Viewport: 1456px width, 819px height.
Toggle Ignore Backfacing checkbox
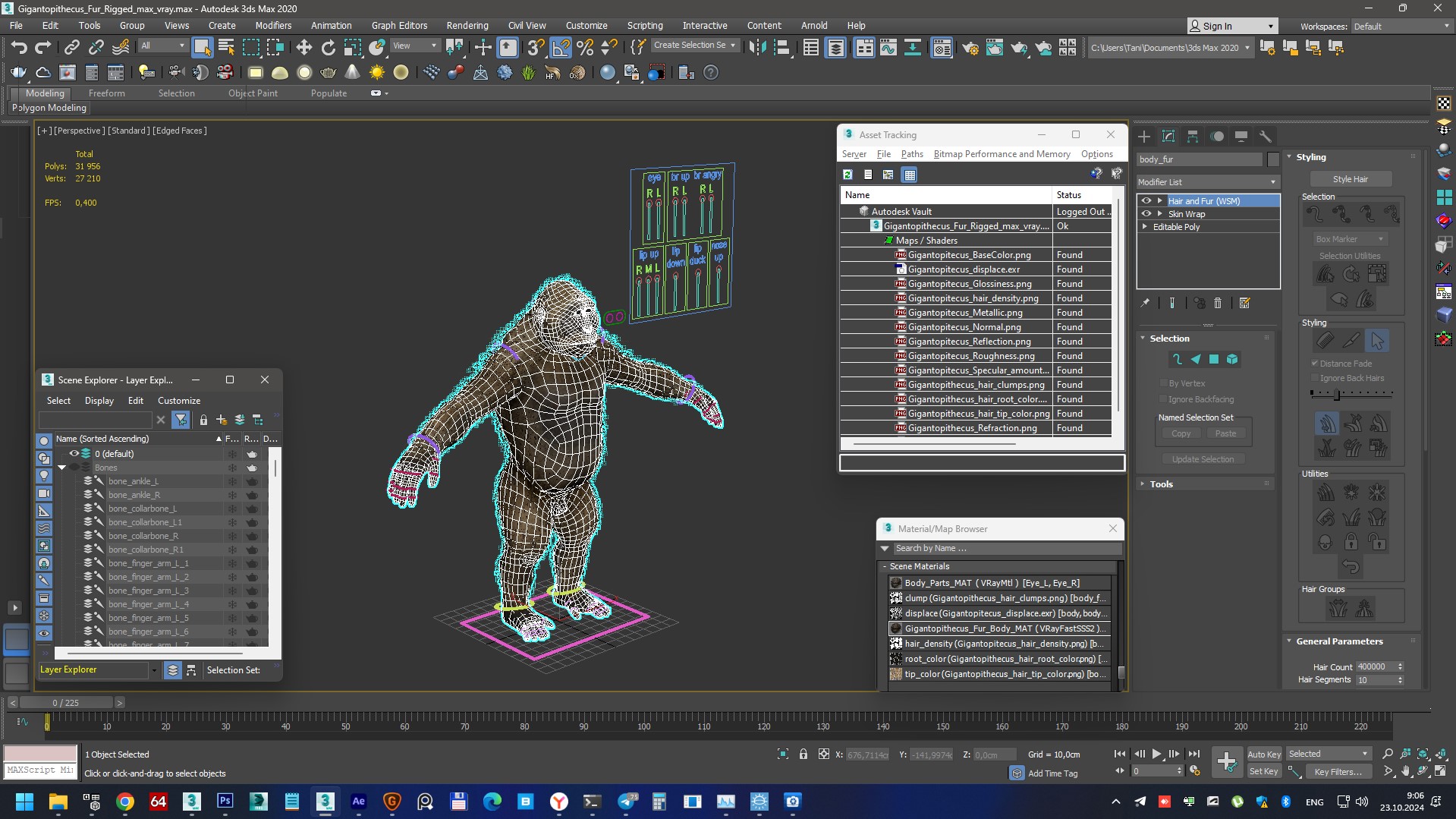[x=1163, y=399]
